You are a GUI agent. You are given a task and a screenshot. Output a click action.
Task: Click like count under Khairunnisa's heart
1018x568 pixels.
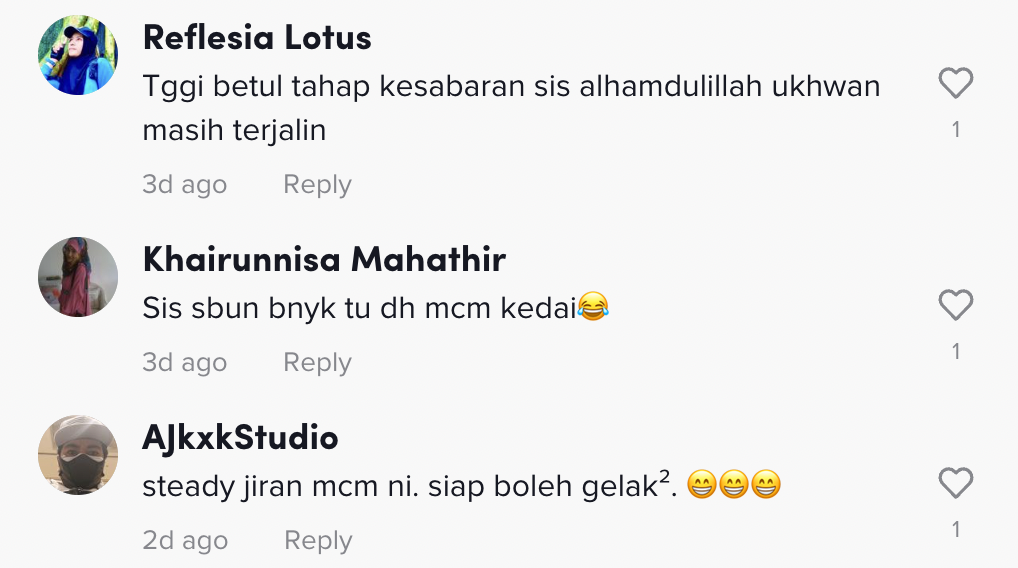pyautogui.click(x=956, y=352)
